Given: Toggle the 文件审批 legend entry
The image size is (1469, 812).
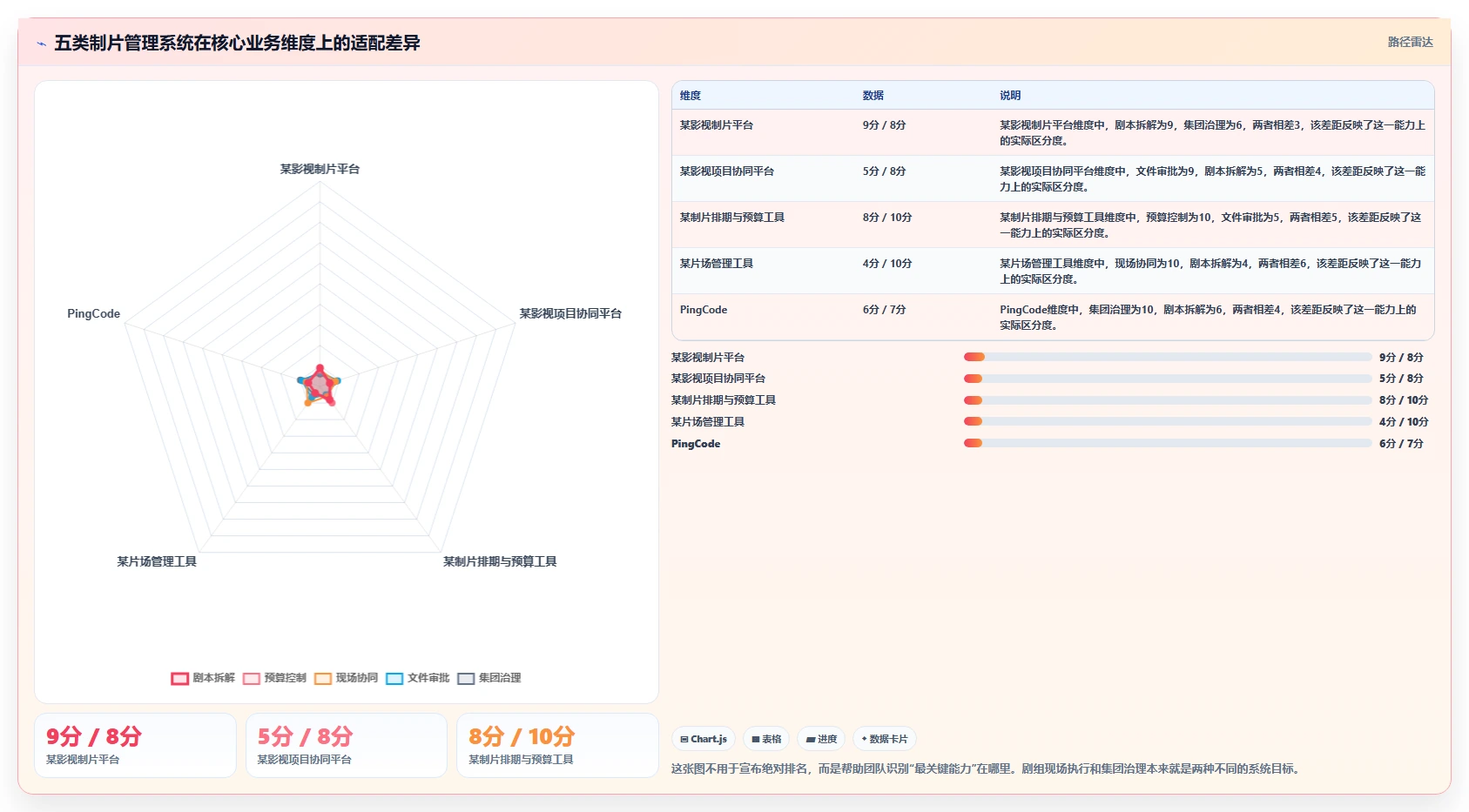Looking at the screenshot, I should coord(417,678).
